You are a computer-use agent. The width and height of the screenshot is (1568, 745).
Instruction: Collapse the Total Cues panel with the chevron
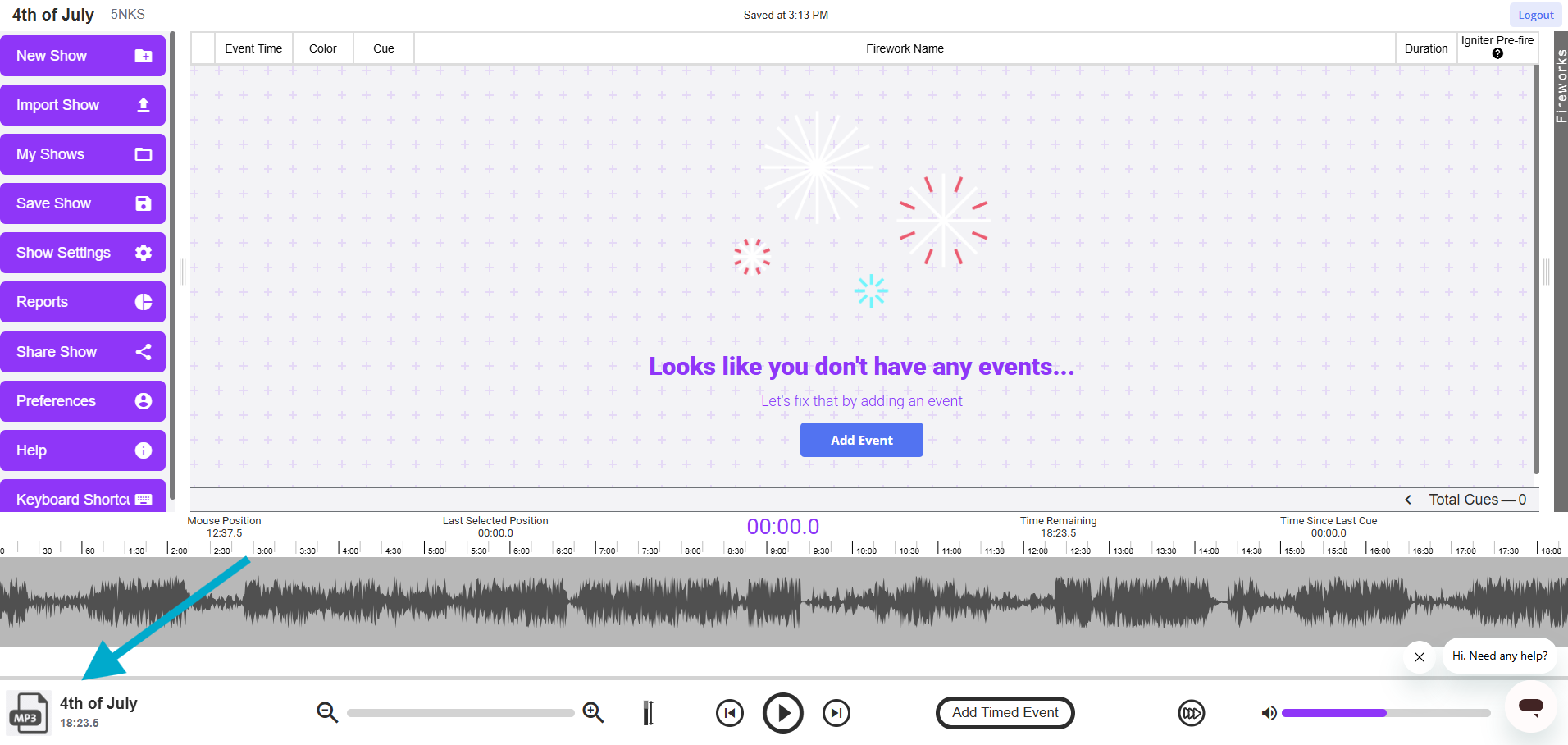click(x=1408, y=499)
